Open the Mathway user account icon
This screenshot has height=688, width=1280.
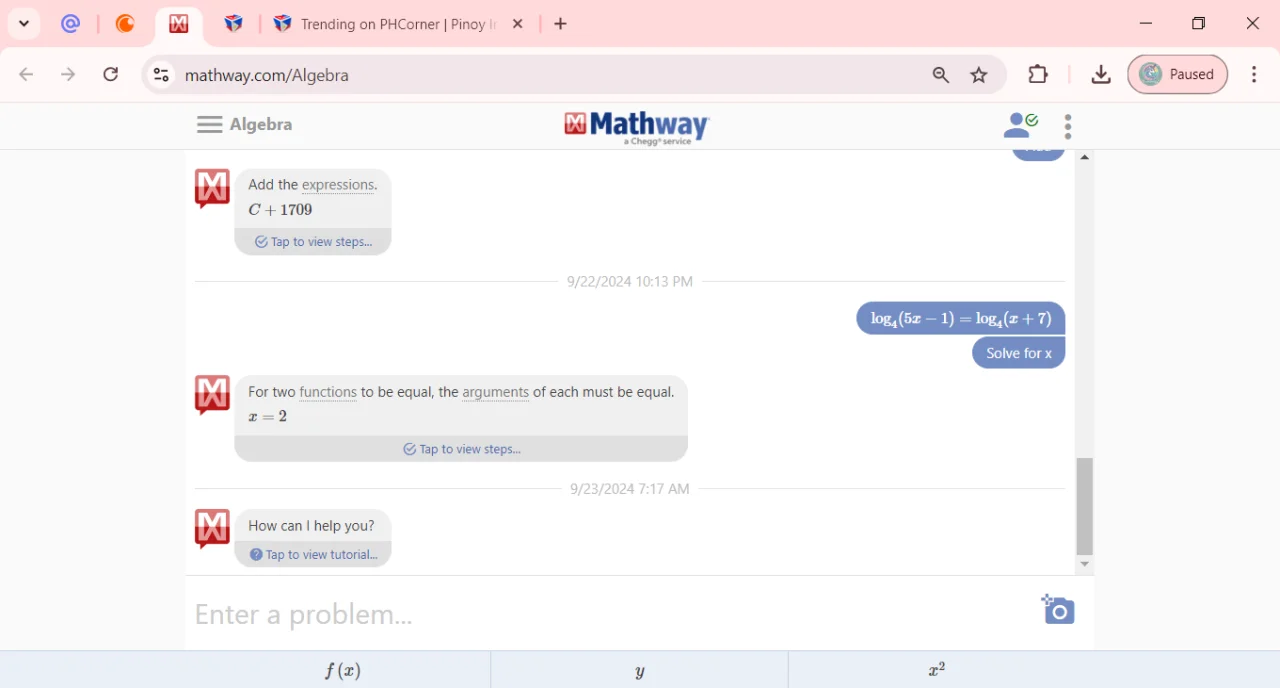[1021, 126]
